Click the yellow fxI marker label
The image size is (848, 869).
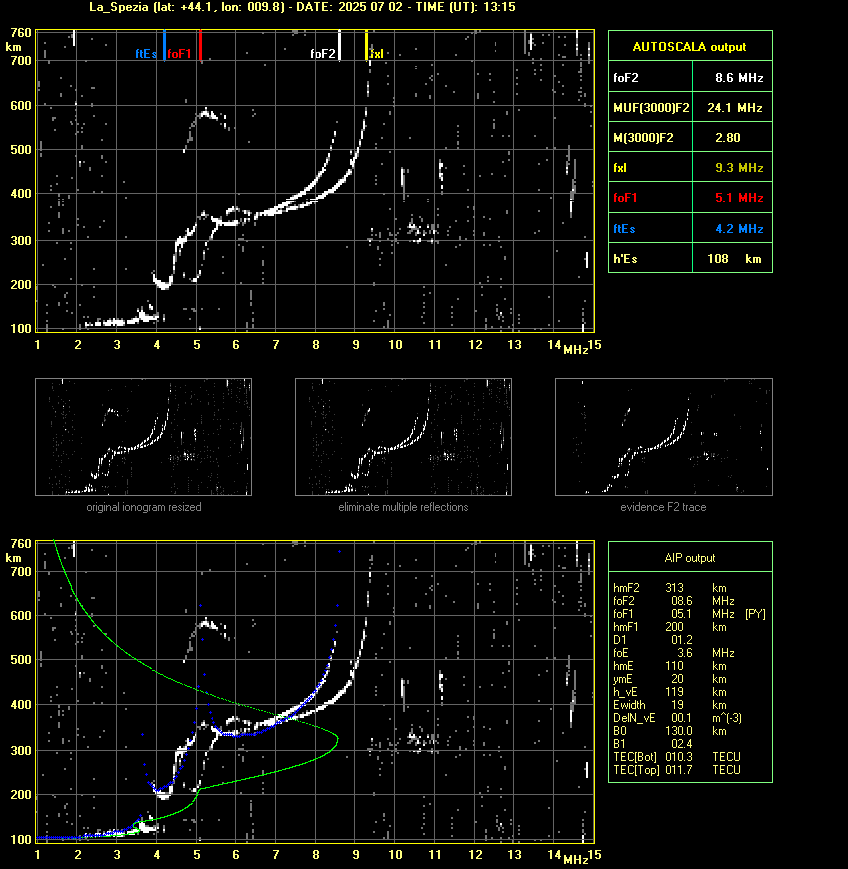click(377, 54)
